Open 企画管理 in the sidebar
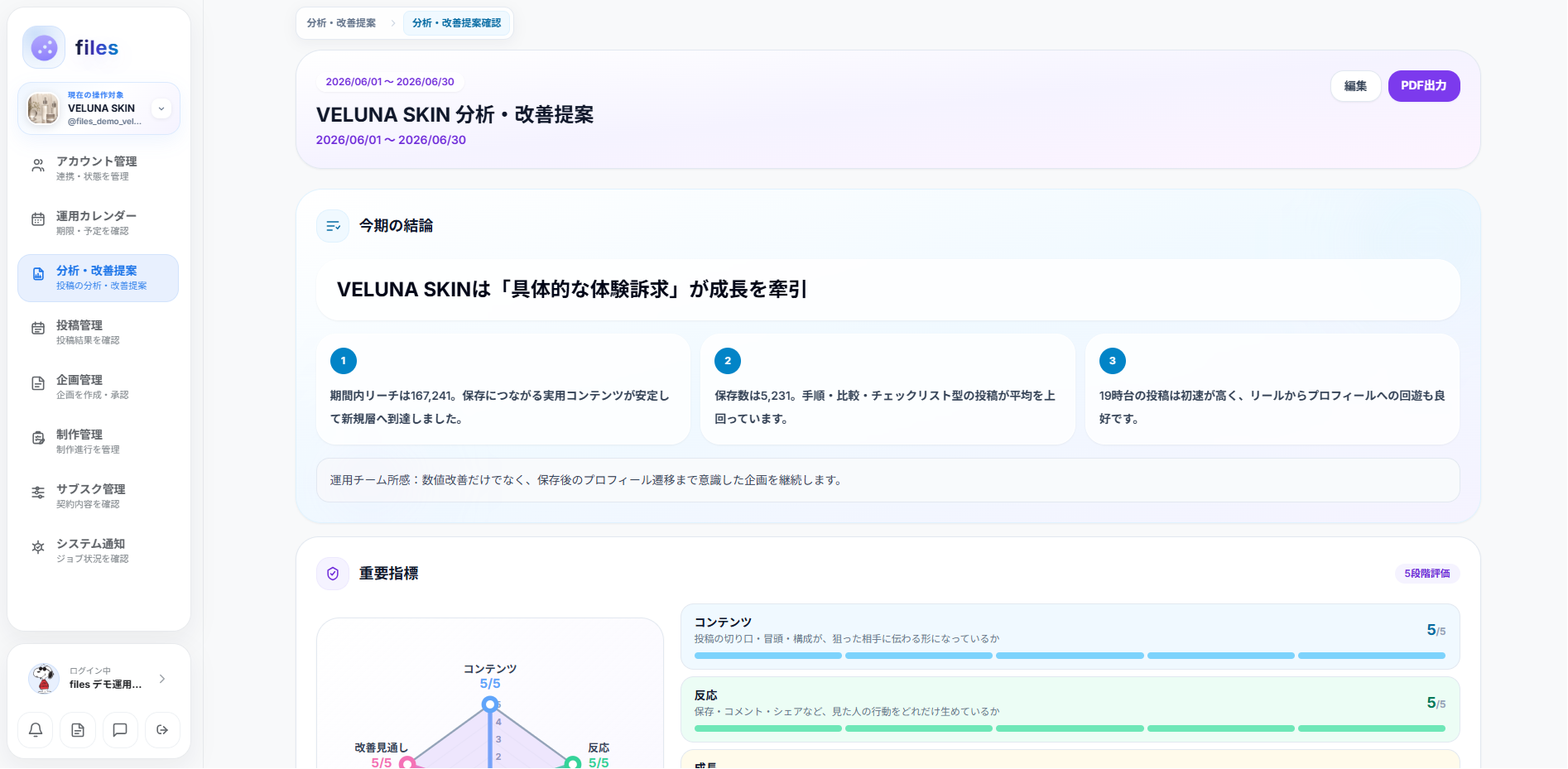This screenshot has width=1568, height=769. [98, 387]
